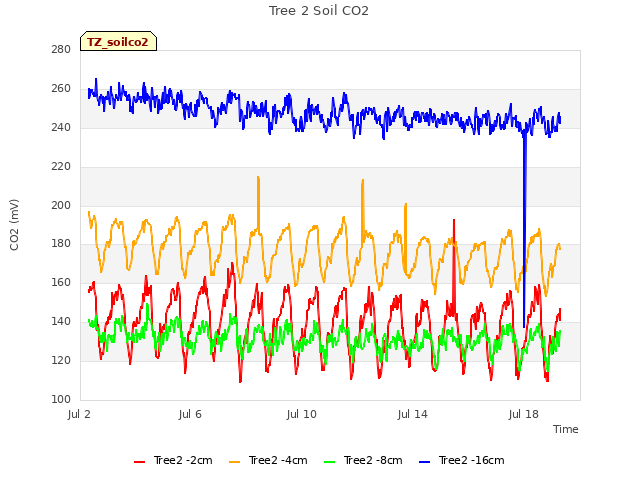
Task: Click the CO2 (mV) y-axis title
Action: (14, 224)
